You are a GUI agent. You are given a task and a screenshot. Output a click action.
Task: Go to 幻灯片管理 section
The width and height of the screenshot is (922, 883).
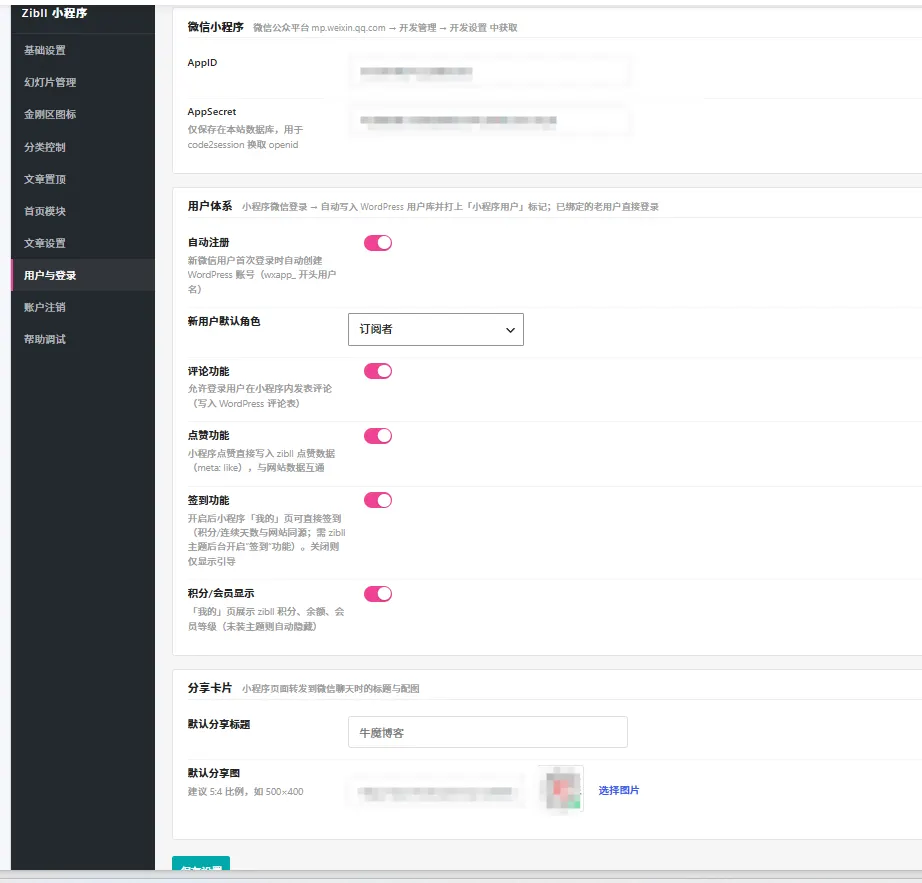coord(83,82)
